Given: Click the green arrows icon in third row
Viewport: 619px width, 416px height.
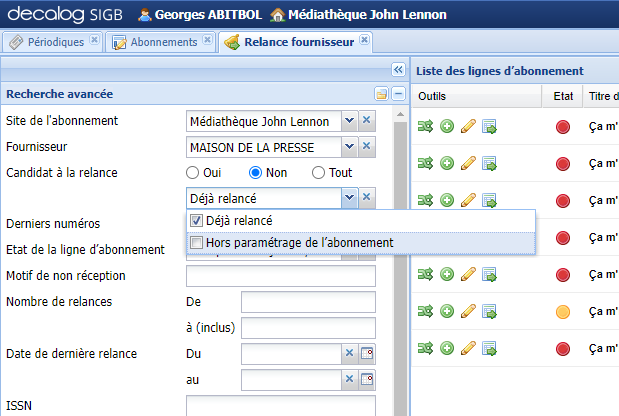Looking at the screenshot, I should tap(426, 200).
